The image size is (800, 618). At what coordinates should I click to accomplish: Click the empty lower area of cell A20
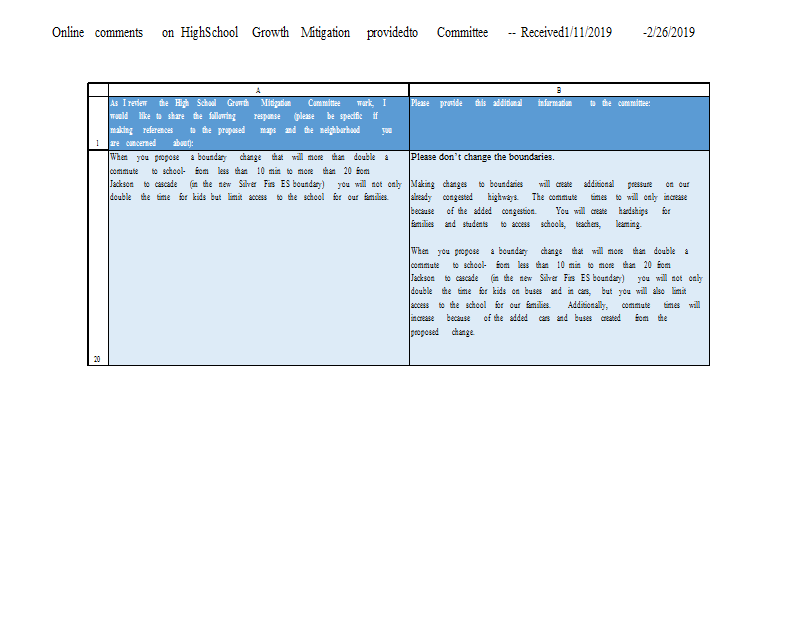click(259, 286)
